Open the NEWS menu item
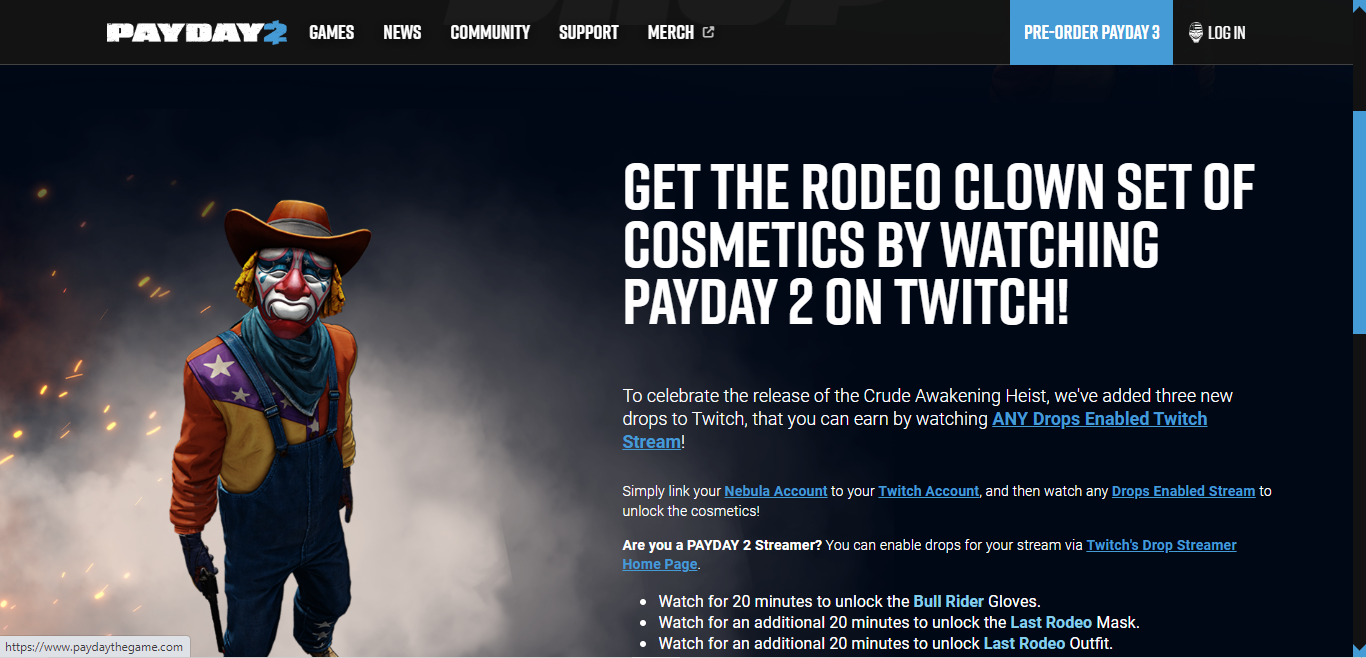Image resolution: width=1366 pixels, height=658 pixels. (402, 32)
